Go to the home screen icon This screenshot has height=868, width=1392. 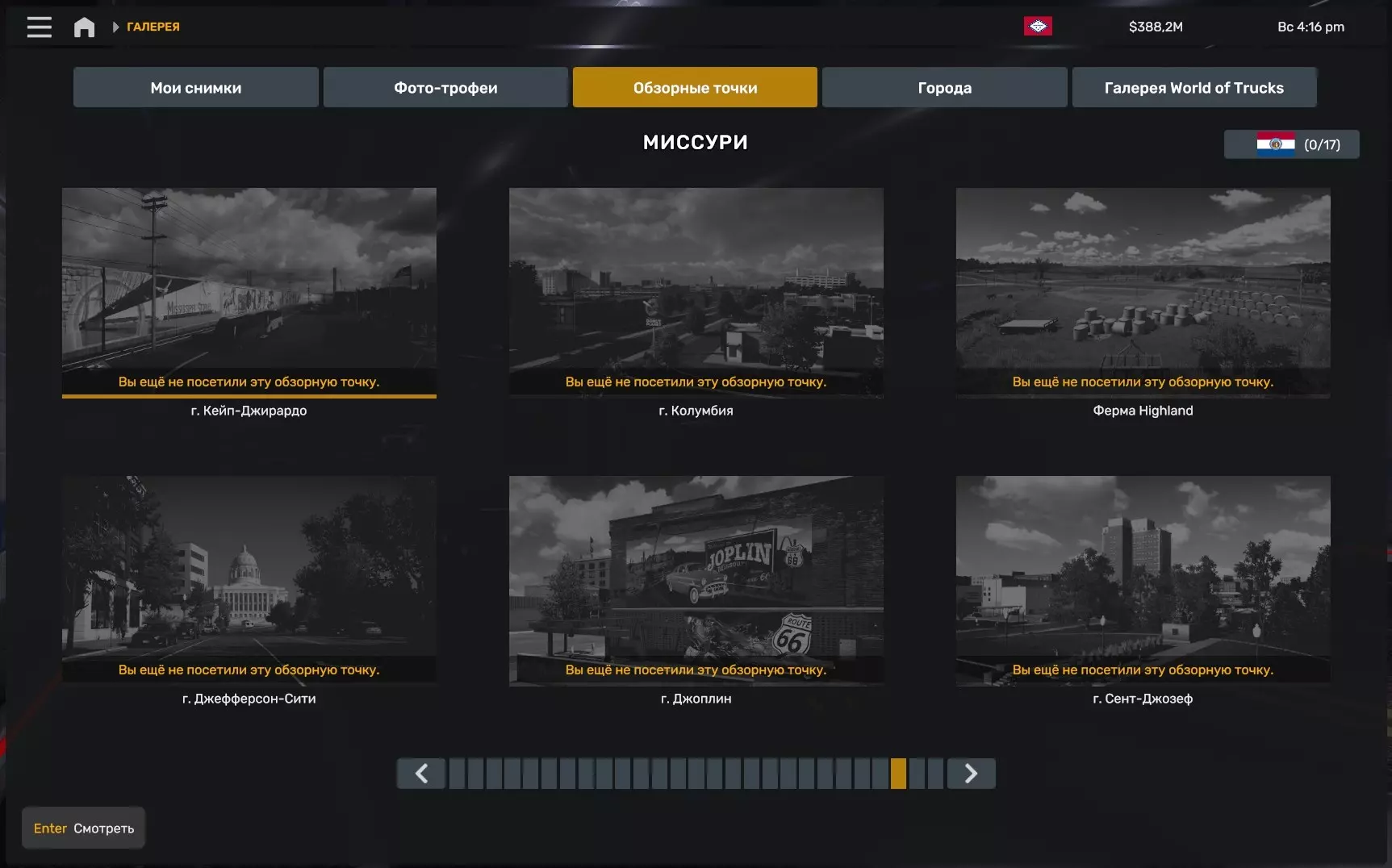coord(84,27)
